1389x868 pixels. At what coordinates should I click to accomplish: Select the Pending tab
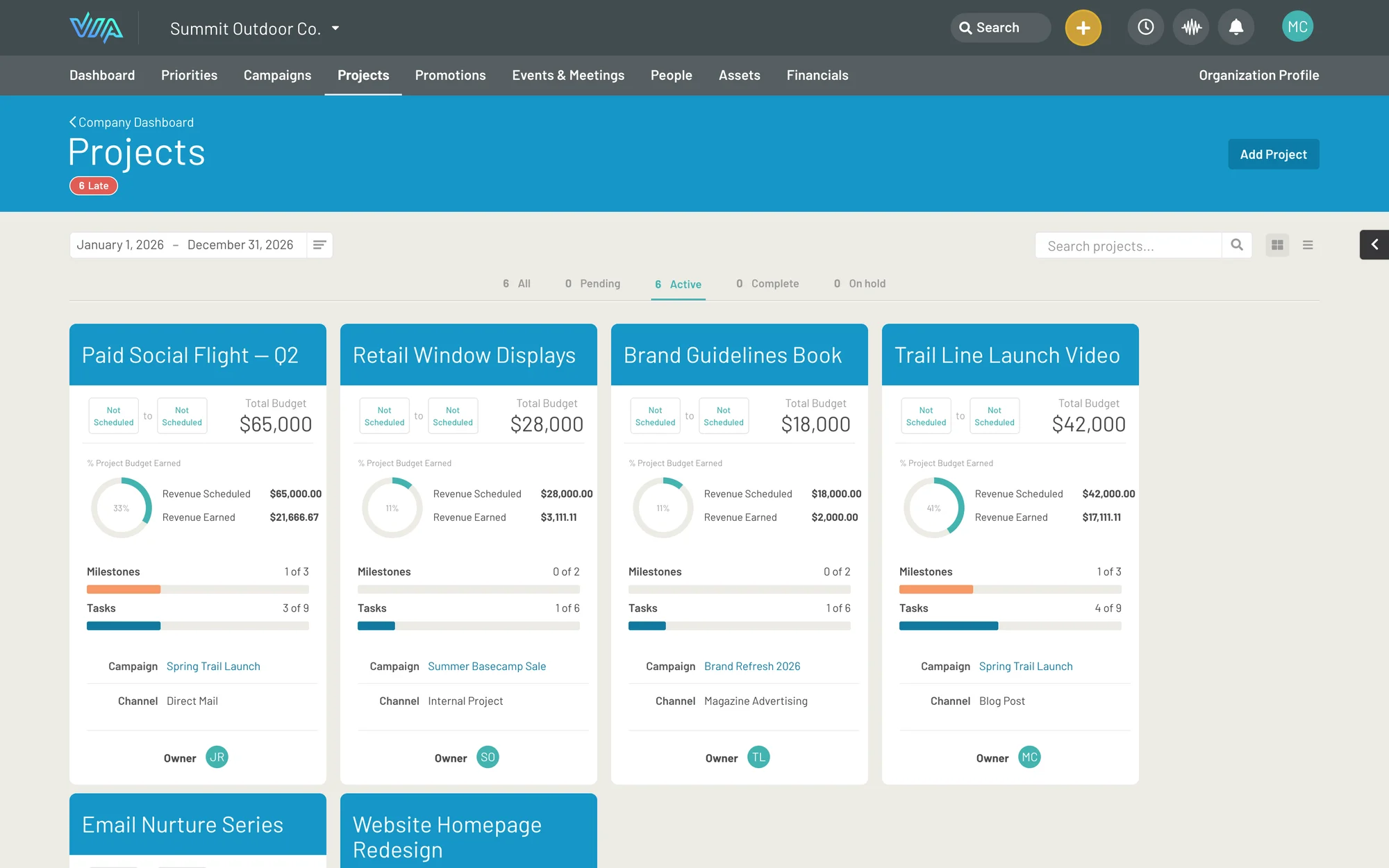[x=592, y=283]
